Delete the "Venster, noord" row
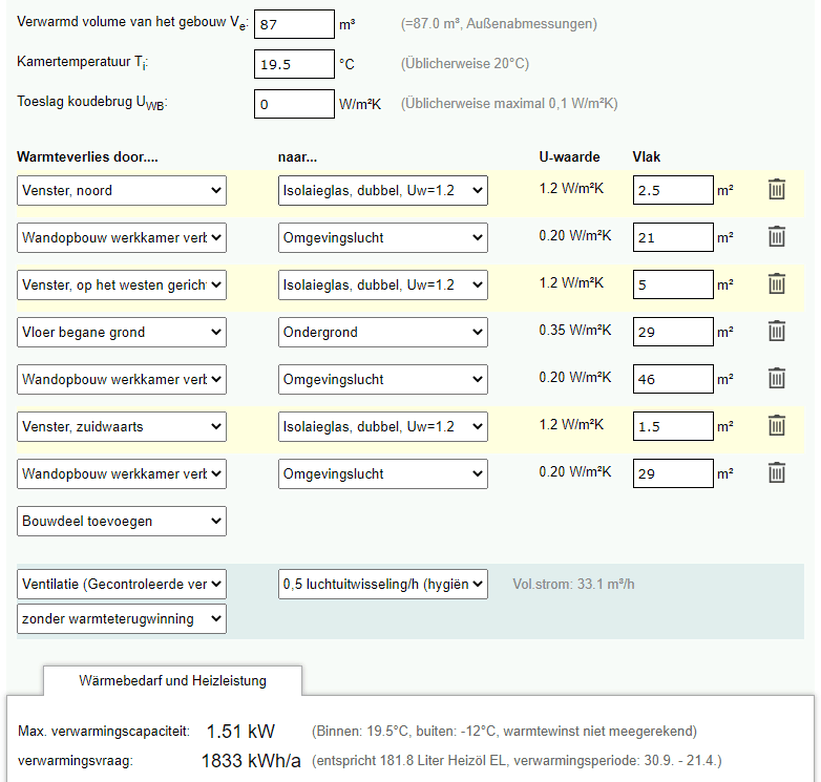821x782 pixels. click(x=777, y=188)
